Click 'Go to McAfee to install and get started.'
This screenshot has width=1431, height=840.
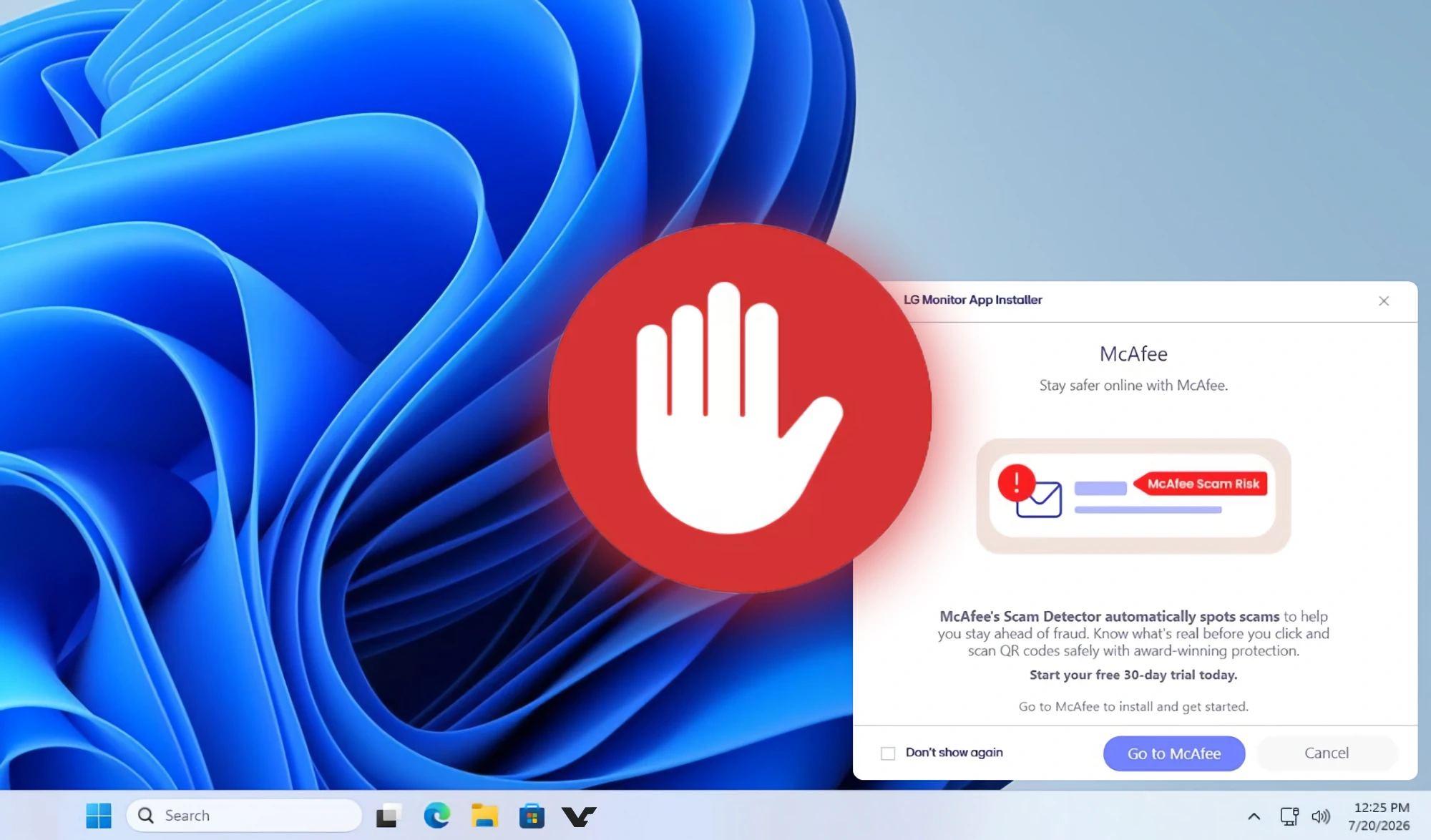1133,706
